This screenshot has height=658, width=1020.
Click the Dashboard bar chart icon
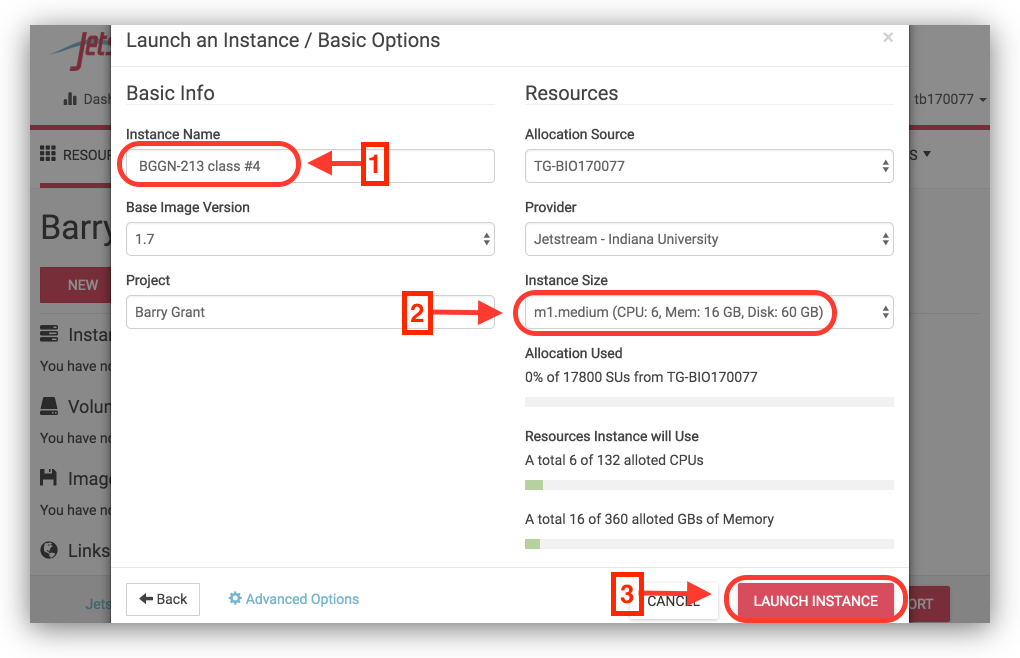point(70,99)
